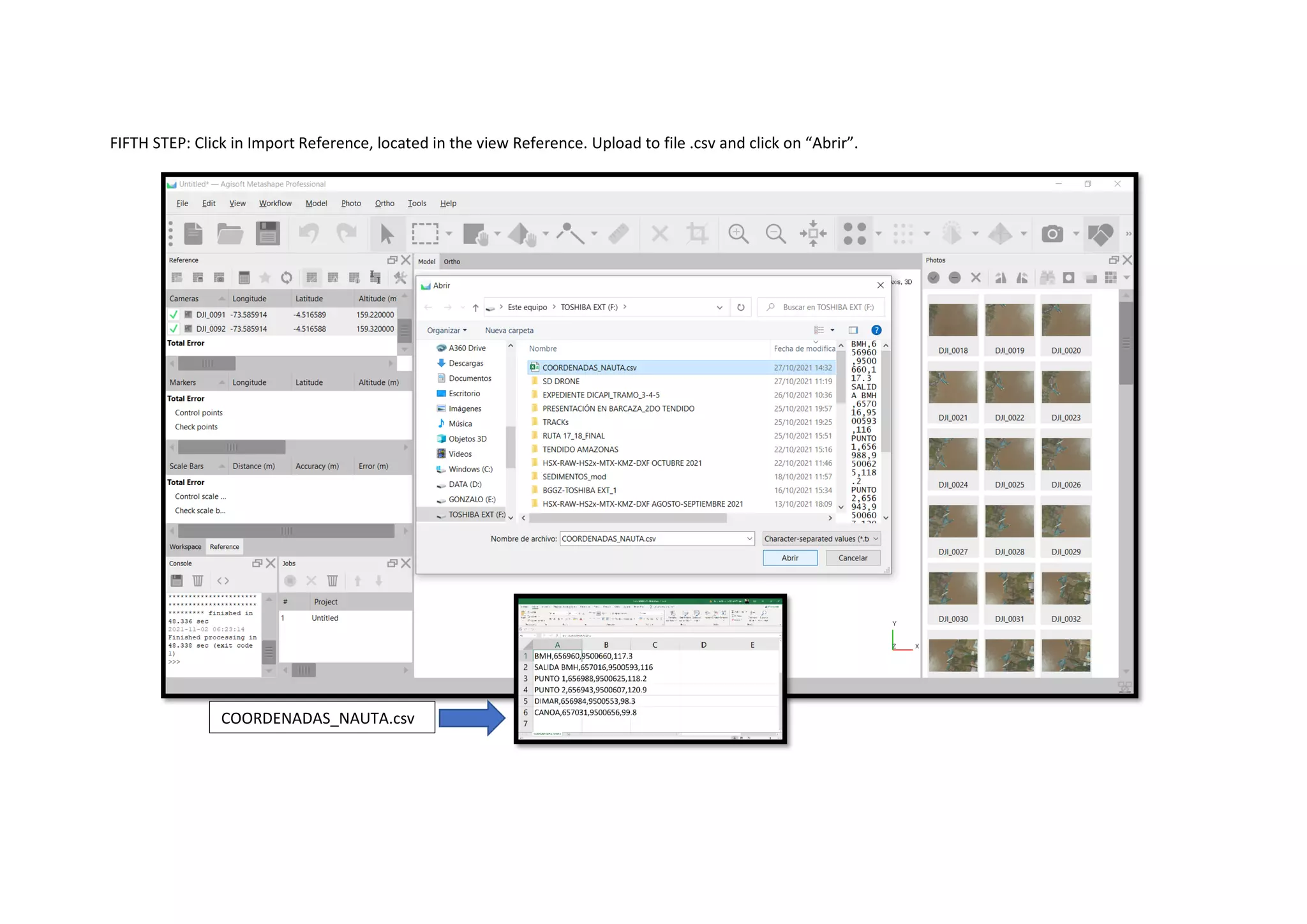Open the file type filter dropdown
This screenshot has height=924, width=1307.
pos(821,539)
